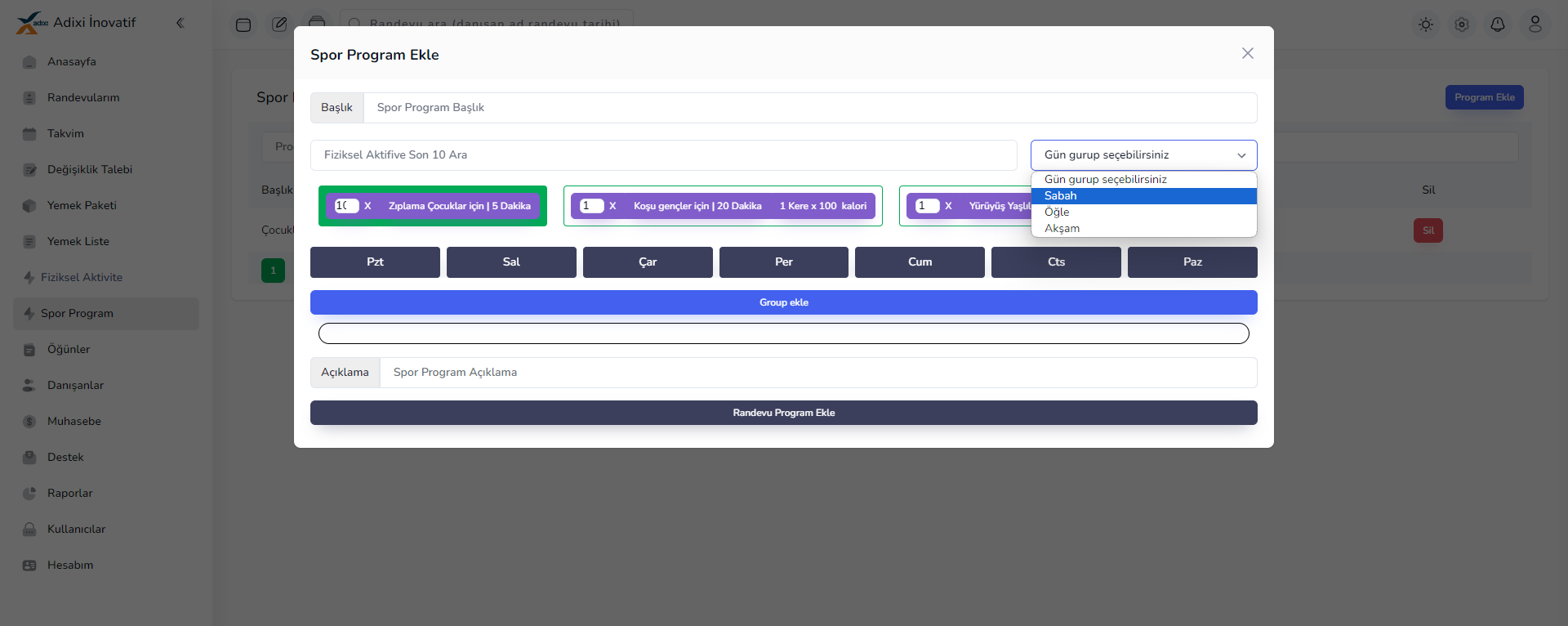Click the quantity field on Koşu card
Image resolution: width=1568 pixels, height=626 pixels.
click(591, 206)
